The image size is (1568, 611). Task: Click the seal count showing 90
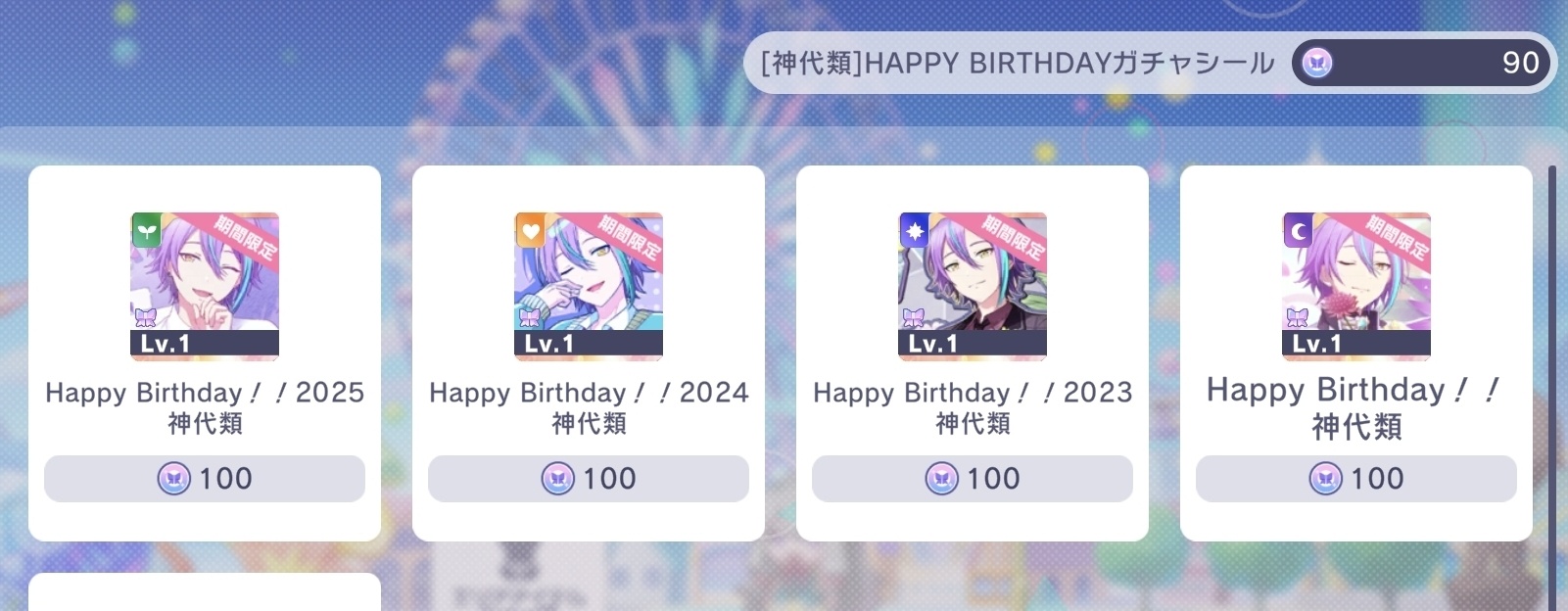pyautogui.click(x=1521, y=63)
